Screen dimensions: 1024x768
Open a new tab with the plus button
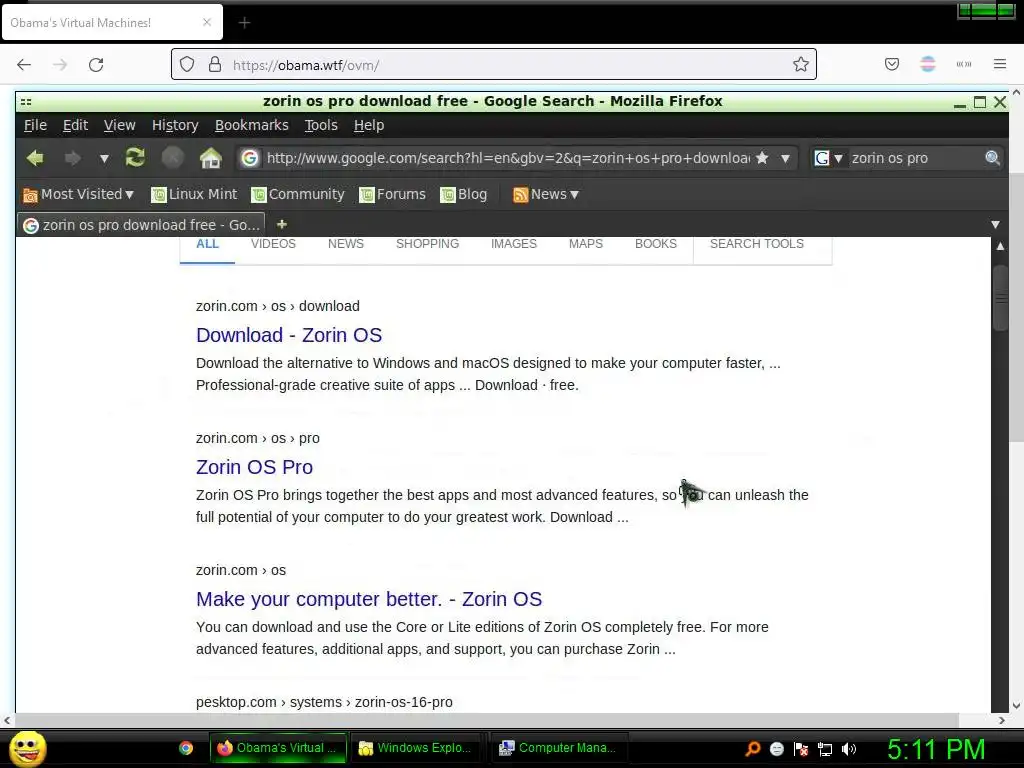(x=244, y=23)
